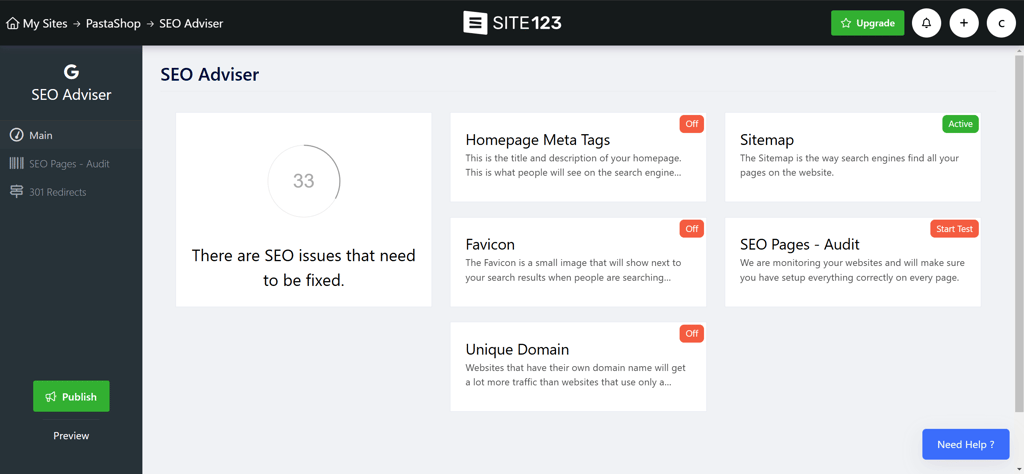The width and height of the screenshot is (1024, 474).
Task: Open notifications bell icon
Action: point(926,24)
